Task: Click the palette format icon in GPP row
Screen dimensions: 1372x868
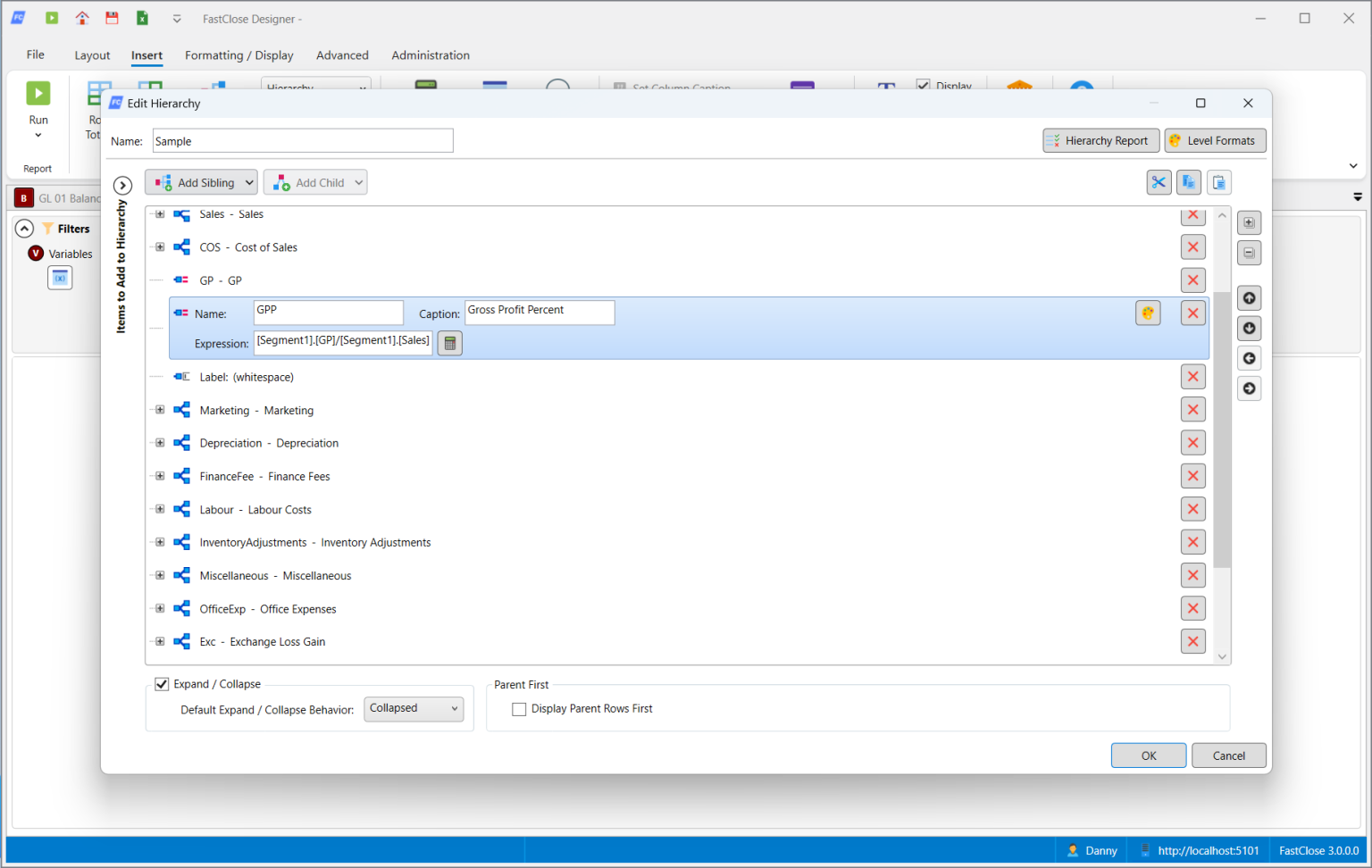Action: pyautogui.click(x=1148, y=313)
